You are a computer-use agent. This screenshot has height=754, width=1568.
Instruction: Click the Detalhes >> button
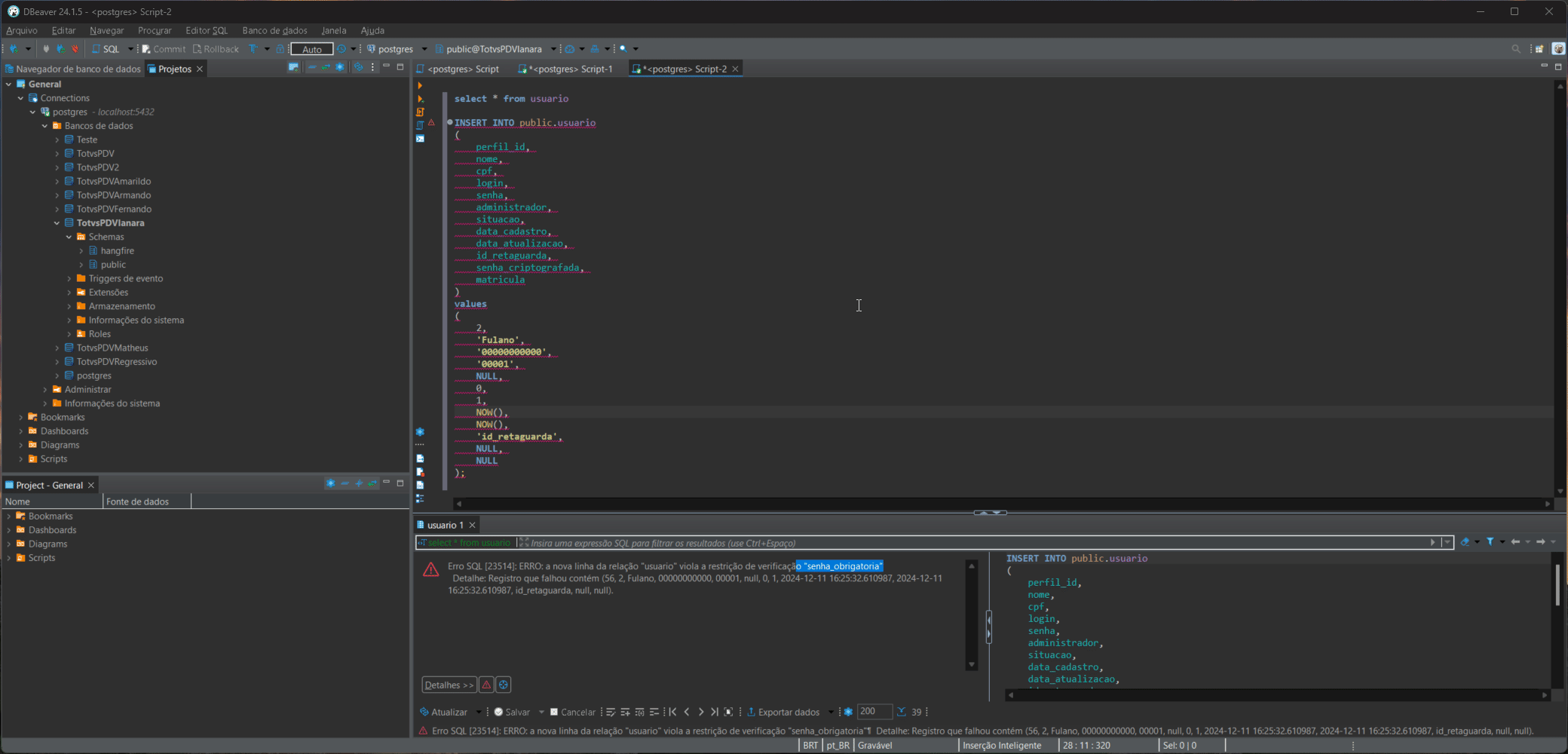tap(449, 685)
